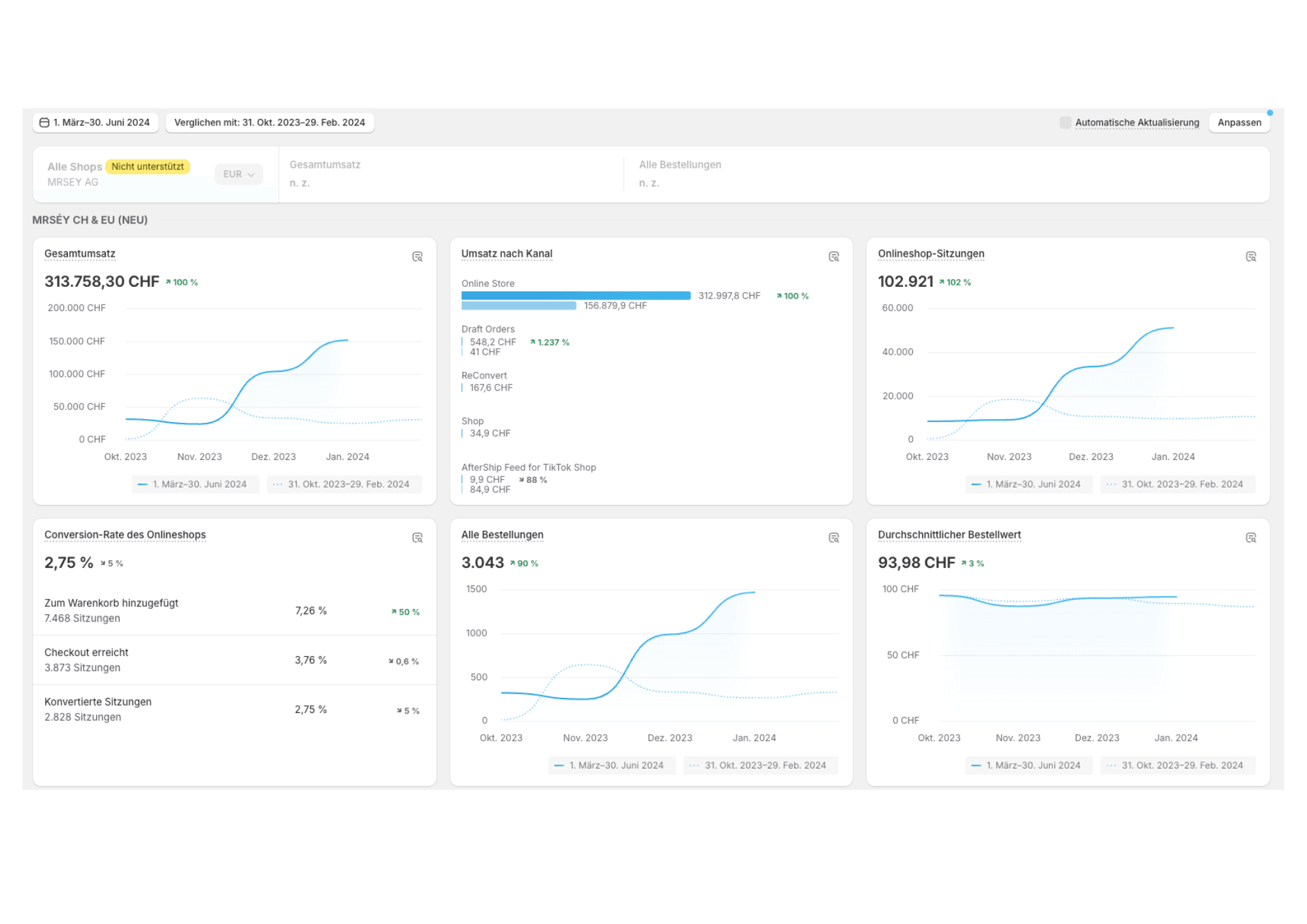This screenshot has width=1307, height=924.
Task: Open the Gesamtumsatz report link
Action: [x=80, y=254]
